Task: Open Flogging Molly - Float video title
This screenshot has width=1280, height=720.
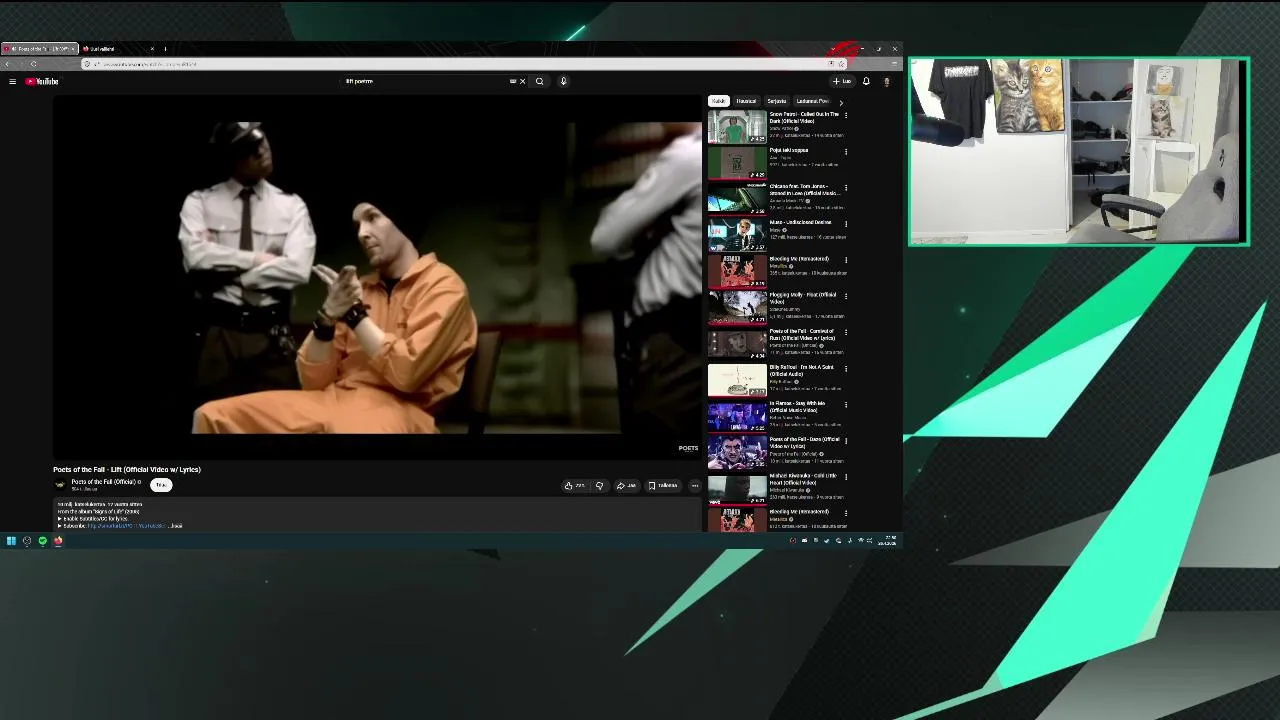Action: [803, 298]
